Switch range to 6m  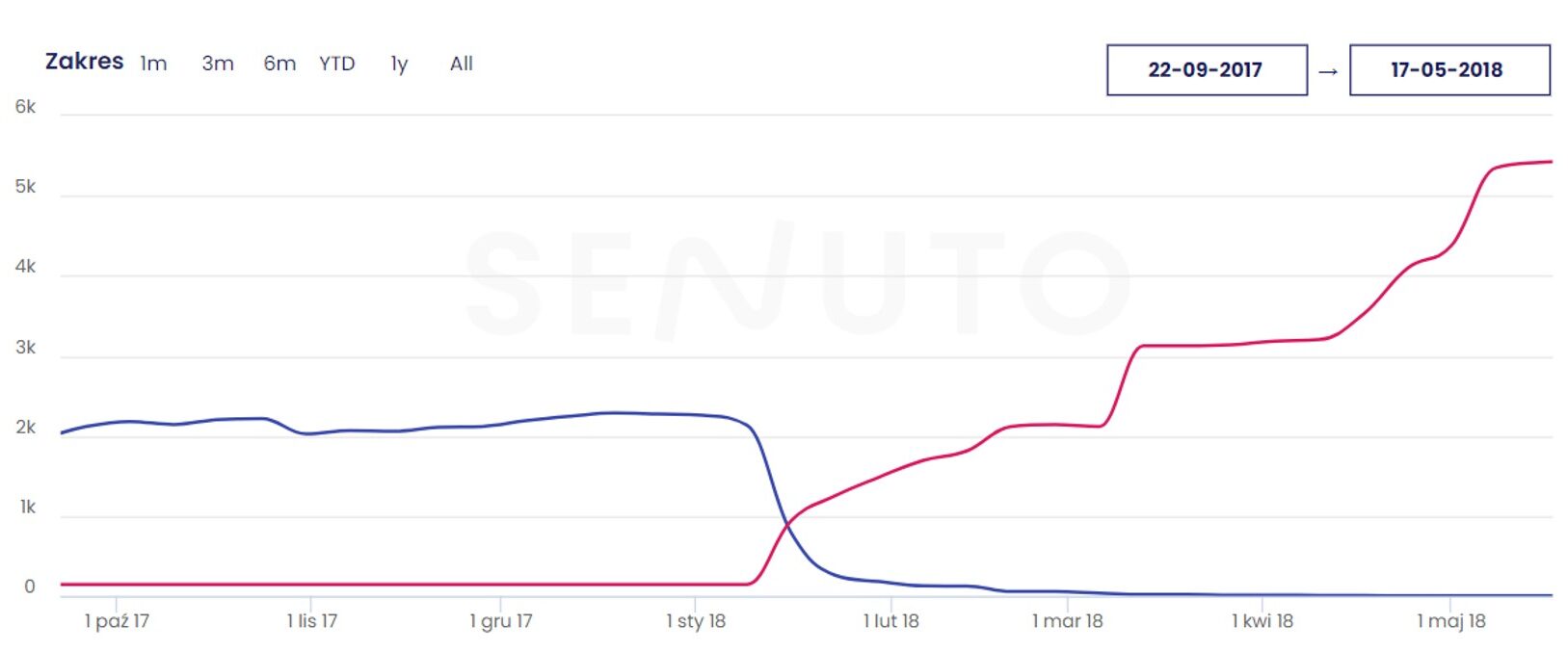(279, 64)
